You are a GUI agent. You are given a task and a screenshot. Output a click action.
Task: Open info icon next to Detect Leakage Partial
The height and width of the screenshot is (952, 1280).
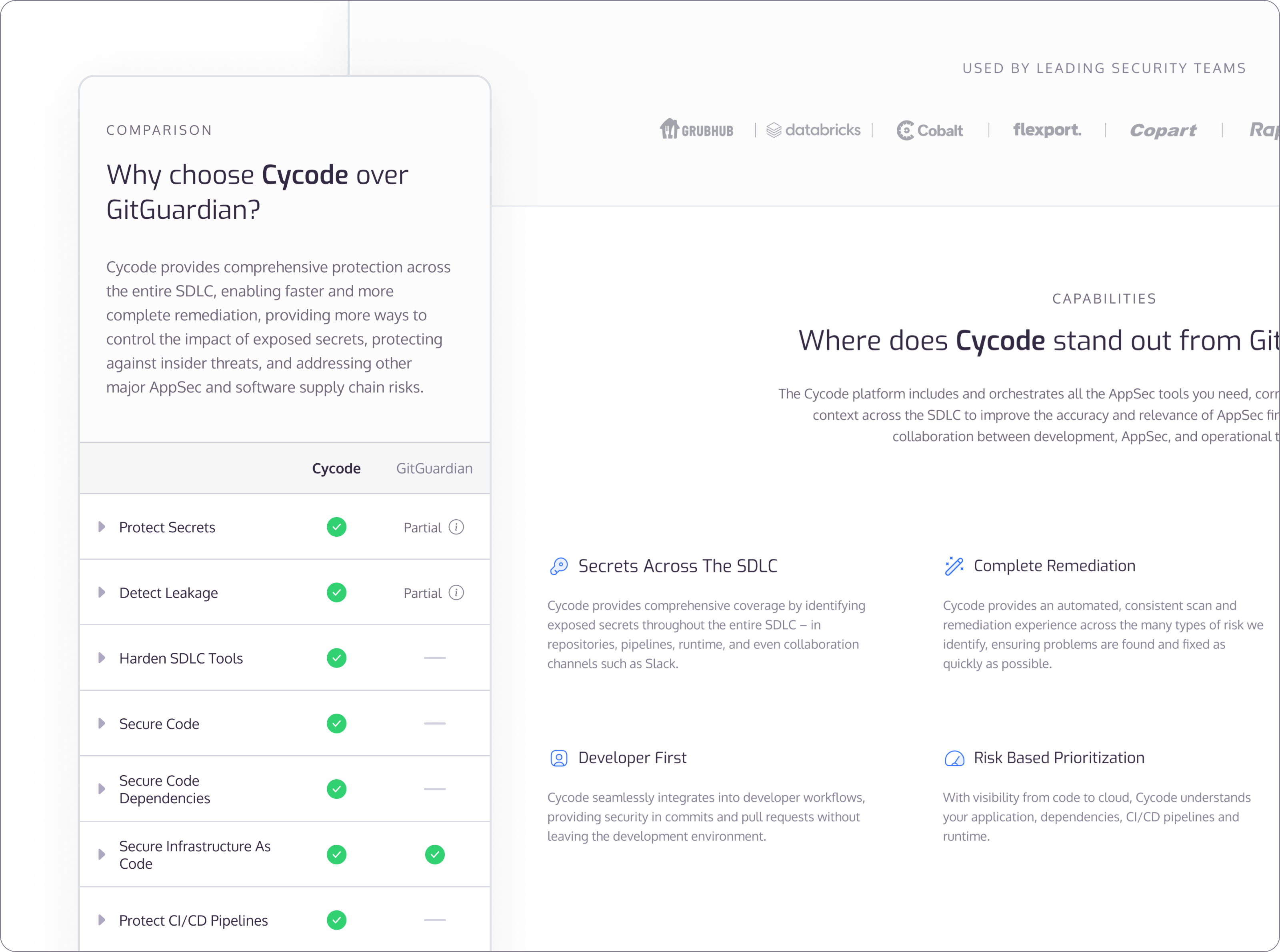coord(456,592)
